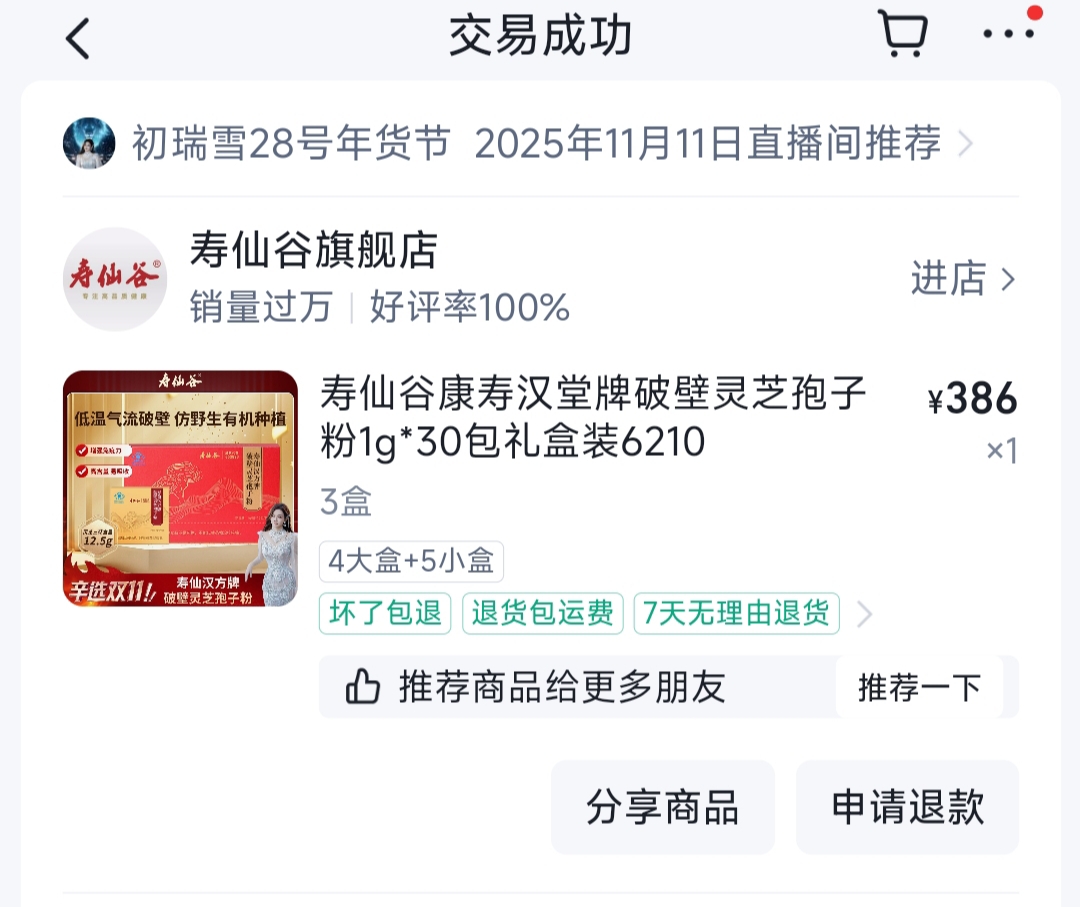Tap the back arrow icon
This screenshot has height=907, width=1080.
pyautogui.click(x=78, y=38)
